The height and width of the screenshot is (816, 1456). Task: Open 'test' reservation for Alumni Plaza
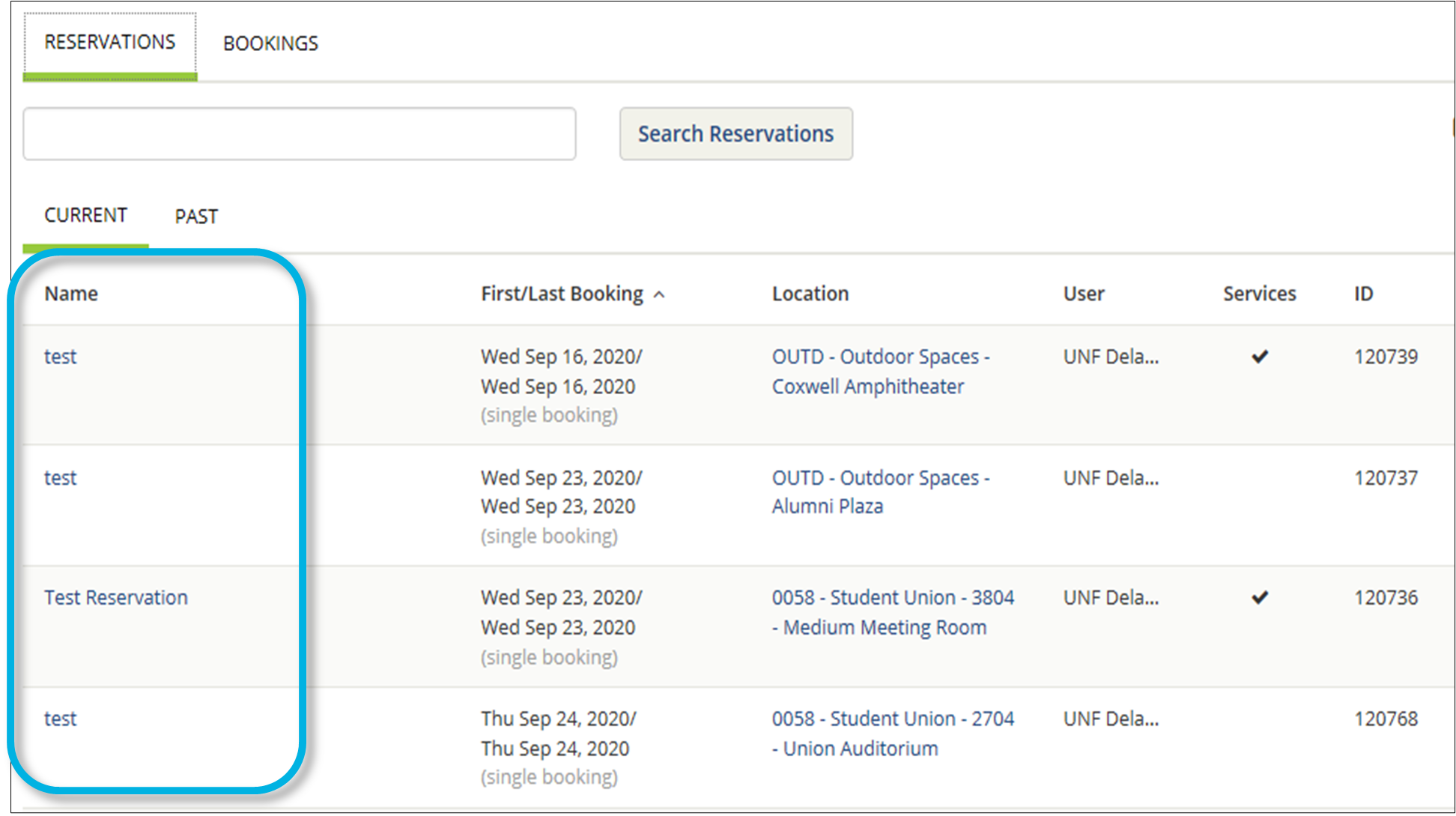60,478
